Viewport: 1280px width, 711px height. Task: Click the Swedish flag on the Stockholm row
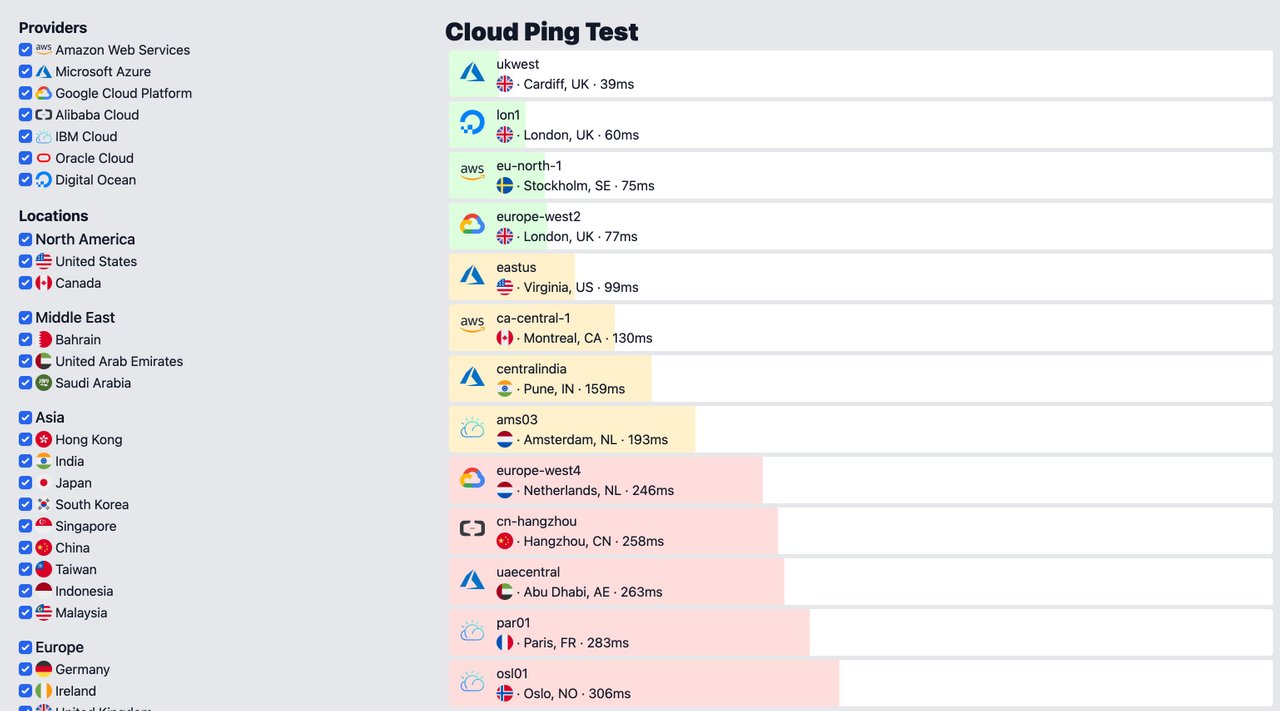coord(505,185)
